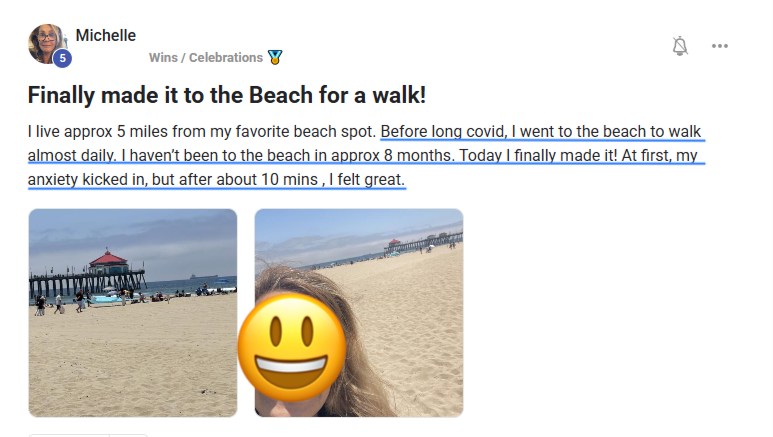The width and height of the screenshot is (773, 437).
Task: Toggle the post notification bell
Action: (680, 45)
